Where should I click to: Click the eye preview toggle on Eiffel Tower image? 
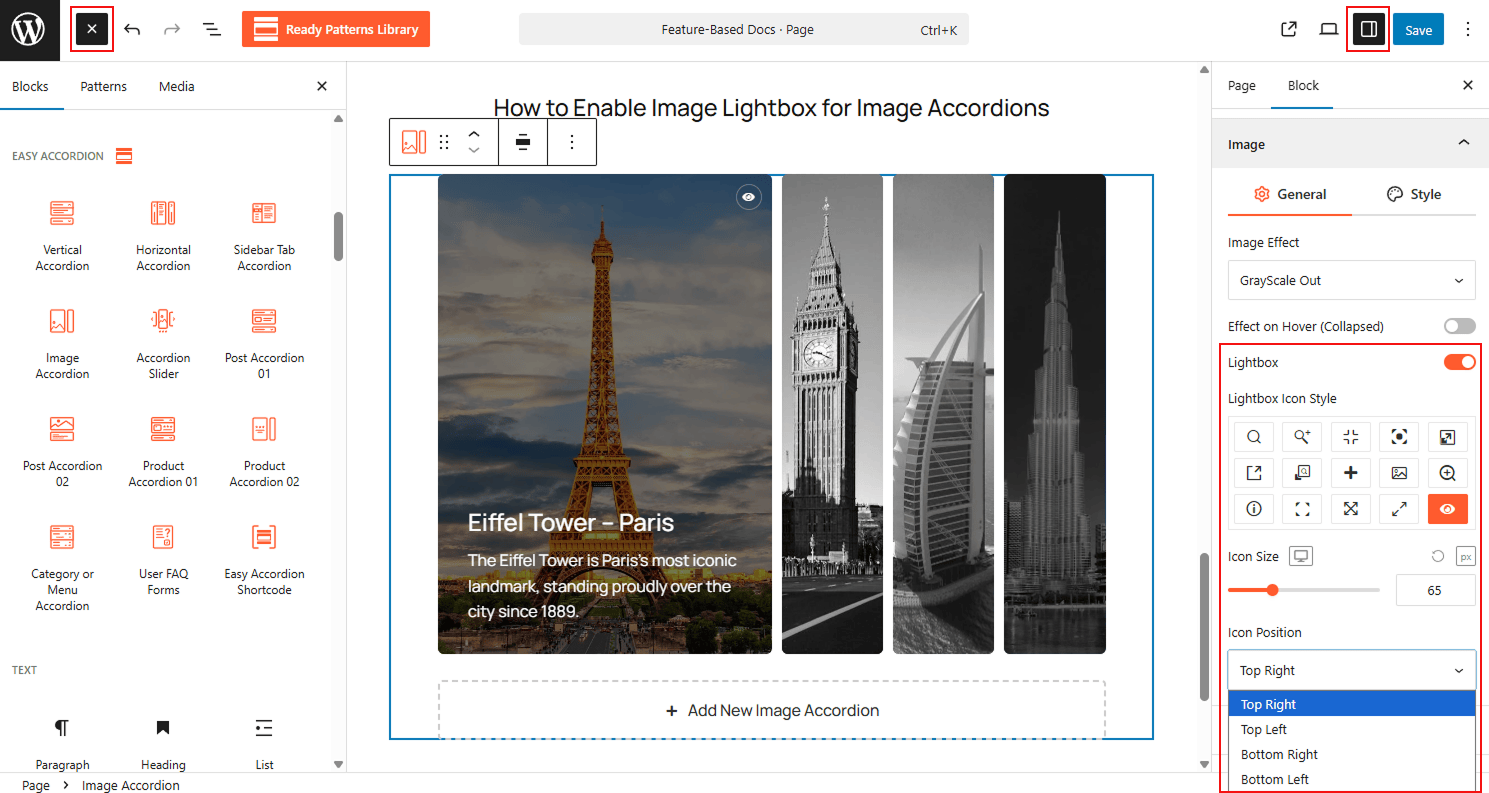(749, 196)
